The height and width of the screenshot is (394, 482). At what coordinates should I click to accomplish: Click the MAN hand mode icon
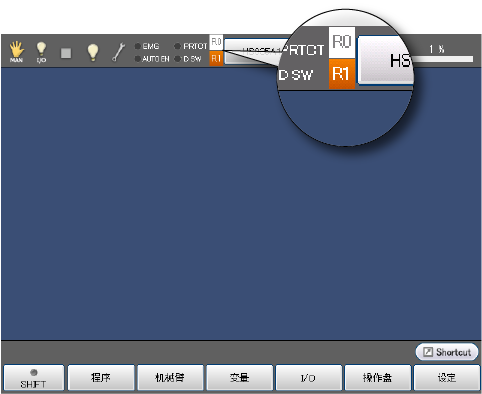click(16, 52)
